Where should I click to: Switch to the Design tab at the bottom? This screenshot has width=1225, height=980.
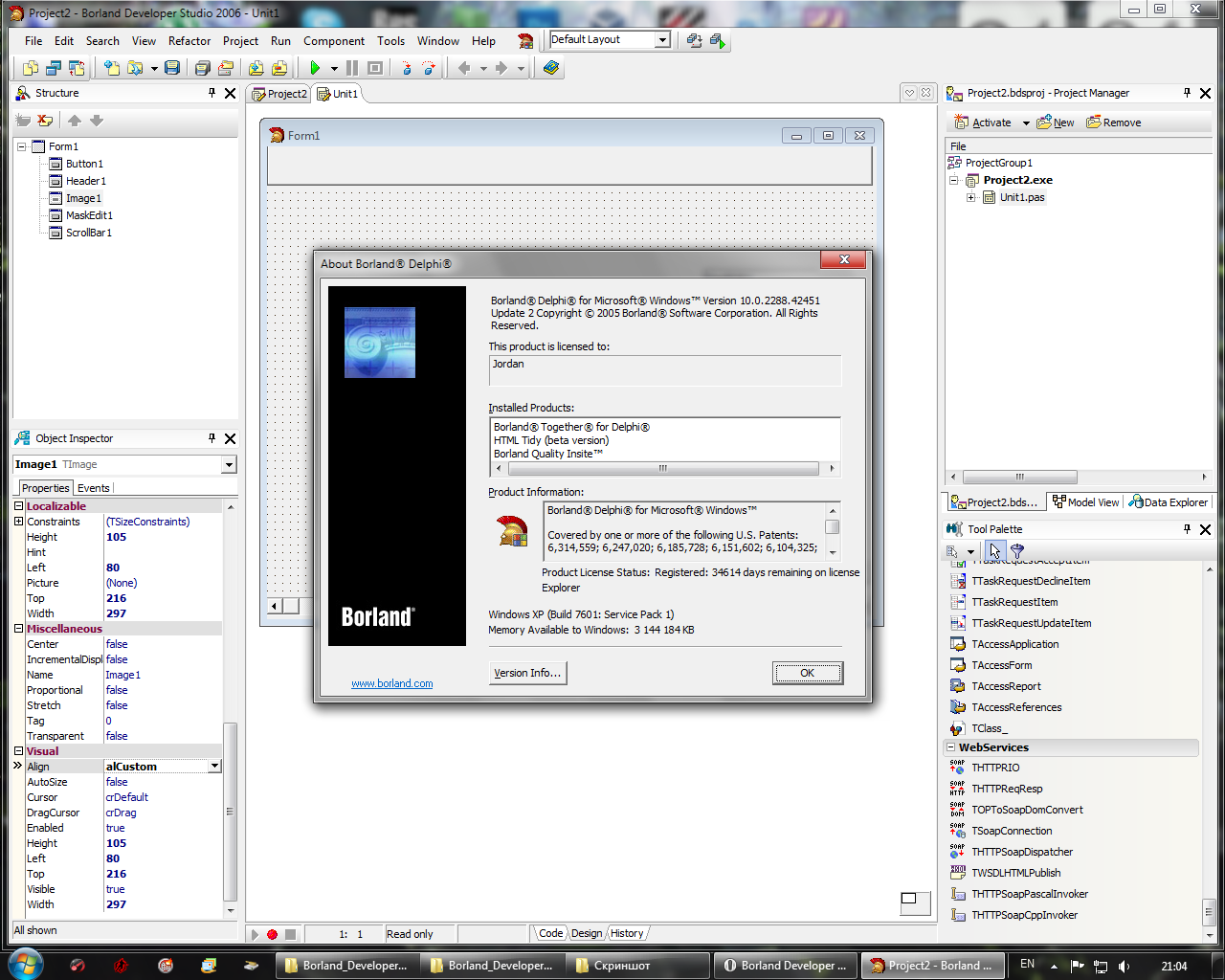[x=587, y=933]
